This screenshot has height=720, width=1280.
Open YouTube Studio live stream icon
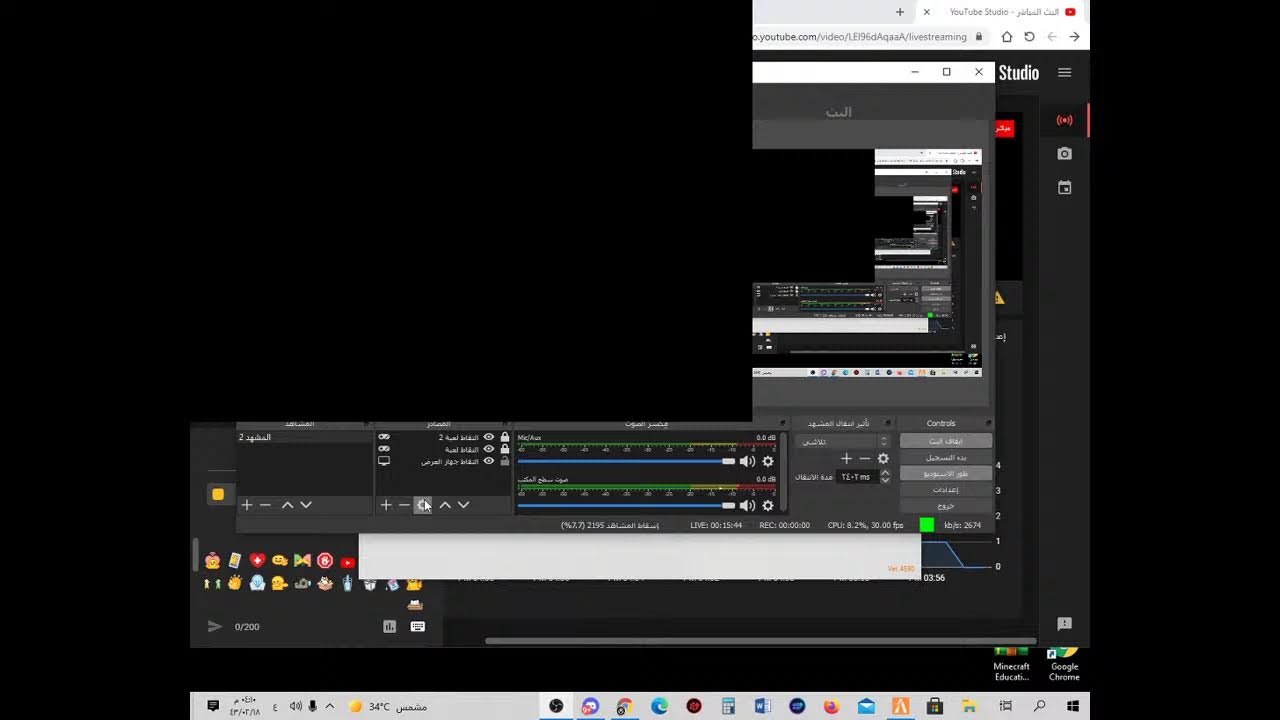[1064, 120]
